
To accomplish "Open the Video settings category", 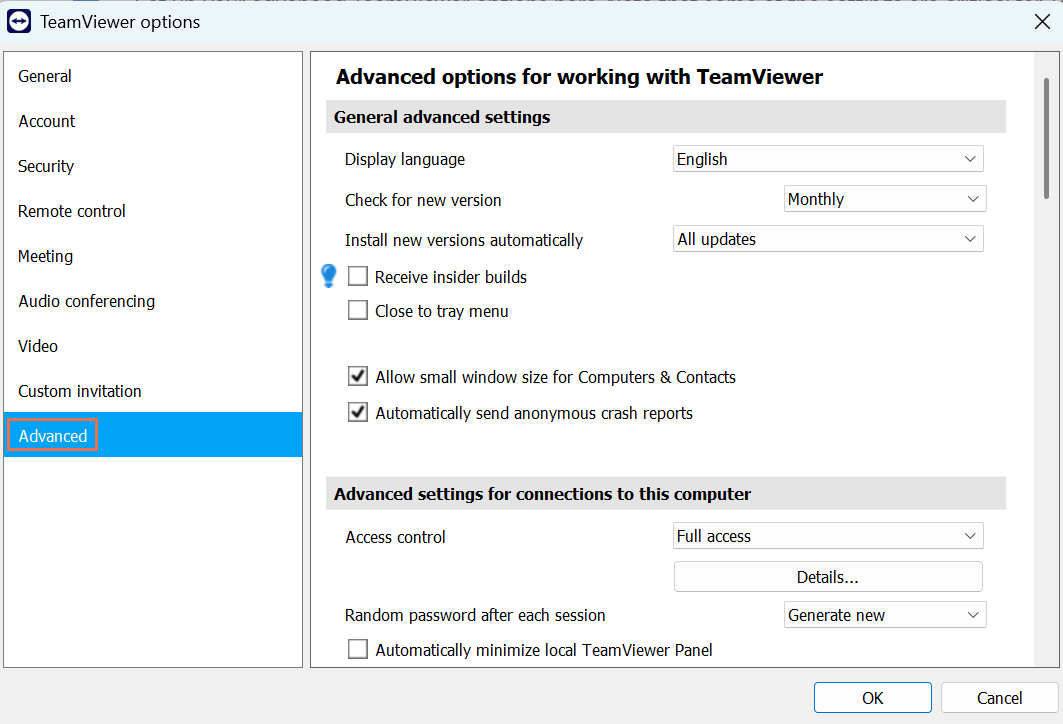I will 153,346.
